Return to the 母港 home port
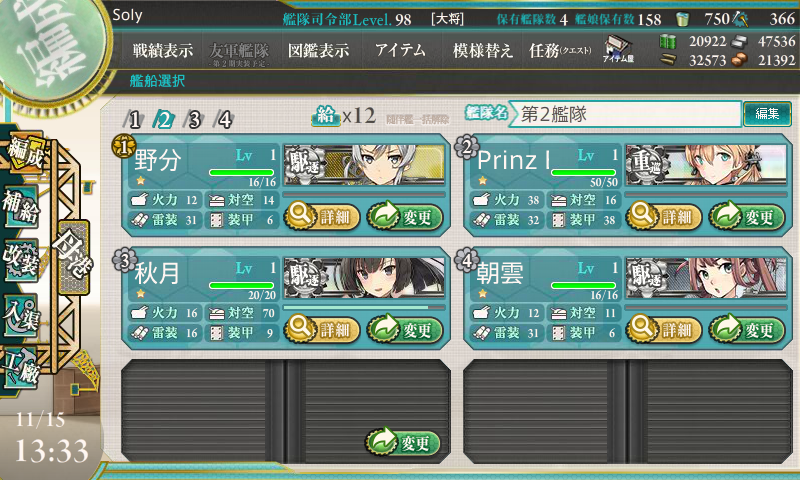 coord(74,257)
